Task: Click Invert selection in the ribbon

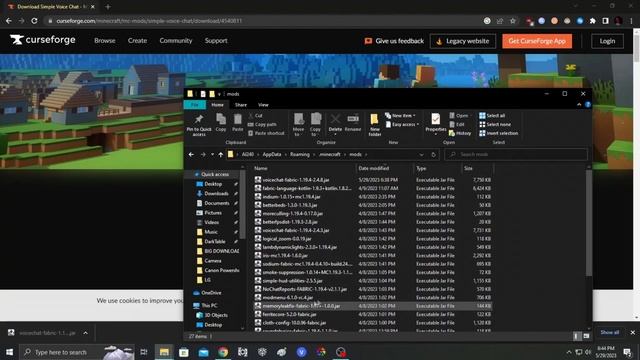Action: point(499,133)
